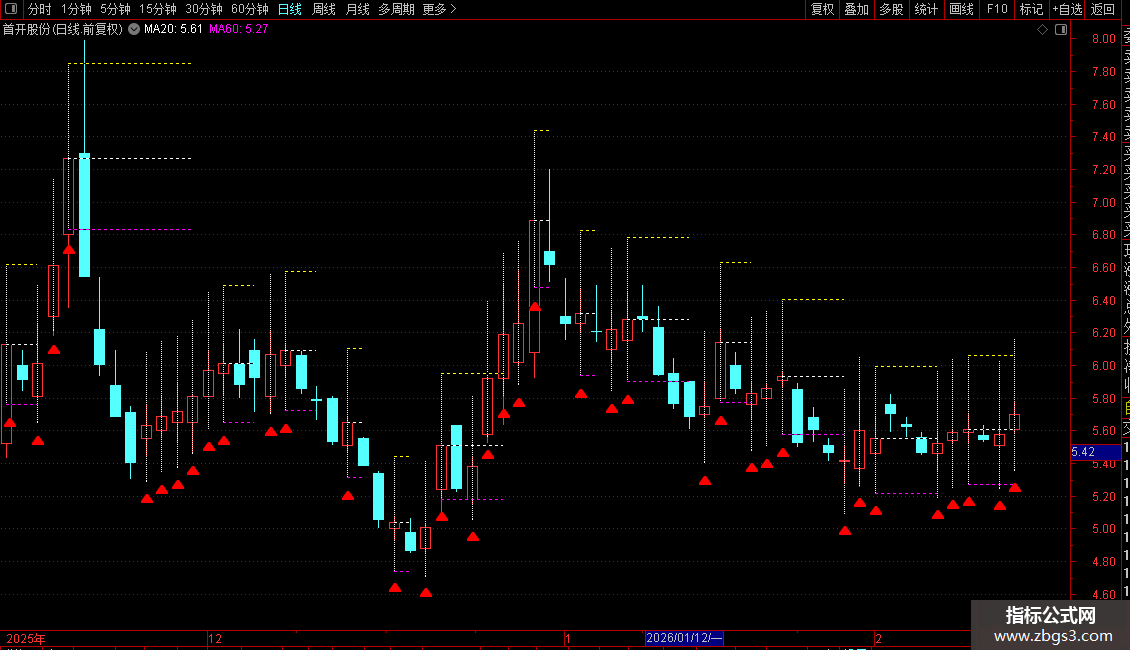Switch to 周线 weekly chart

coord(324,9)
